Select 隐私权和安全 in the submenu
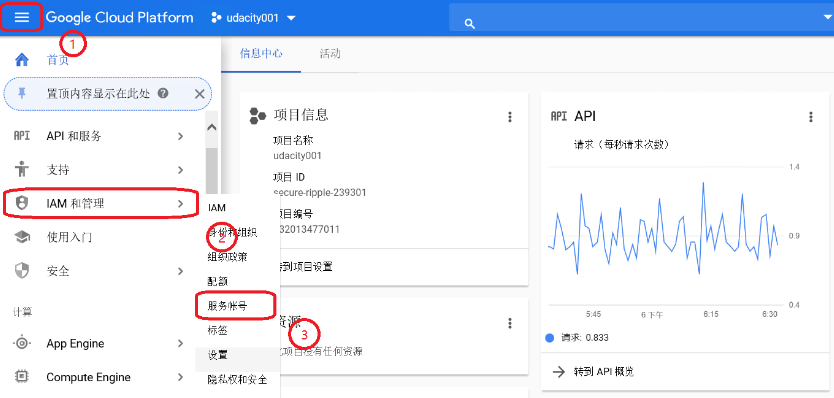The width and height of the screenshot is (834, 398). pos(237,379)
